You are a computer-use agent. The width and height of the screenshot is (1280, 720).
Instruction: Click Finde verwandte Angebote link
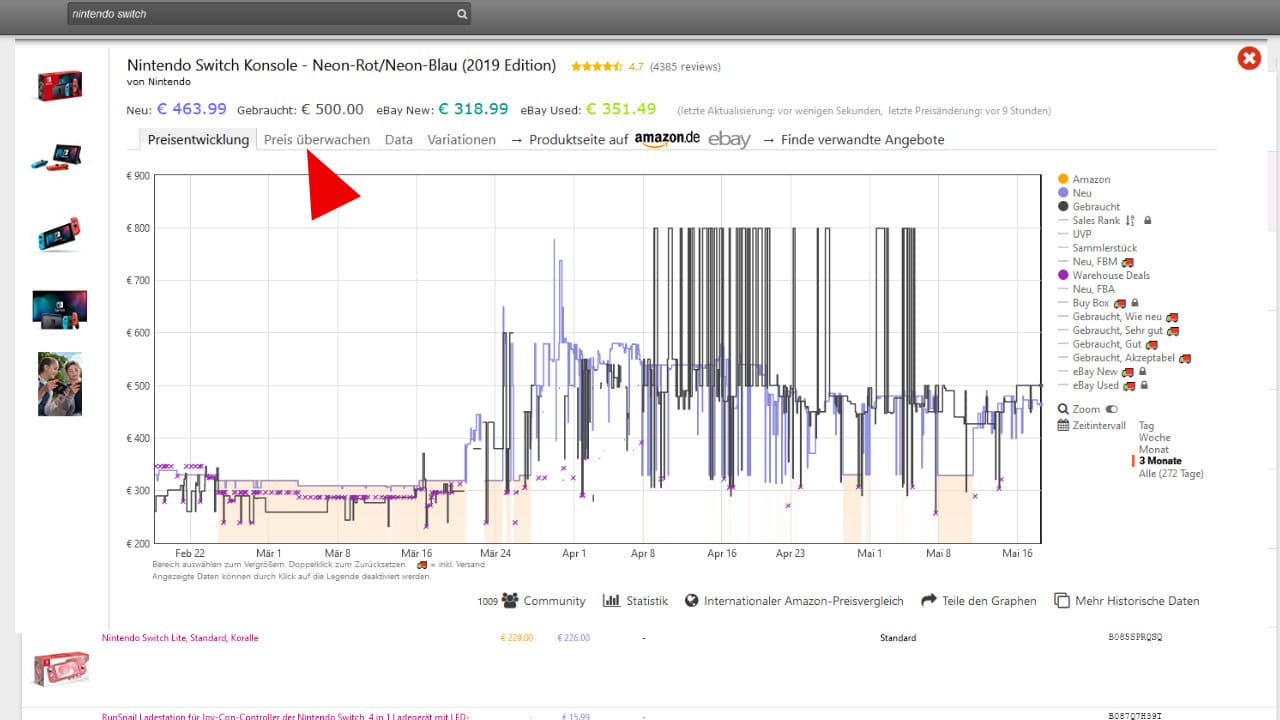(862, 140)
